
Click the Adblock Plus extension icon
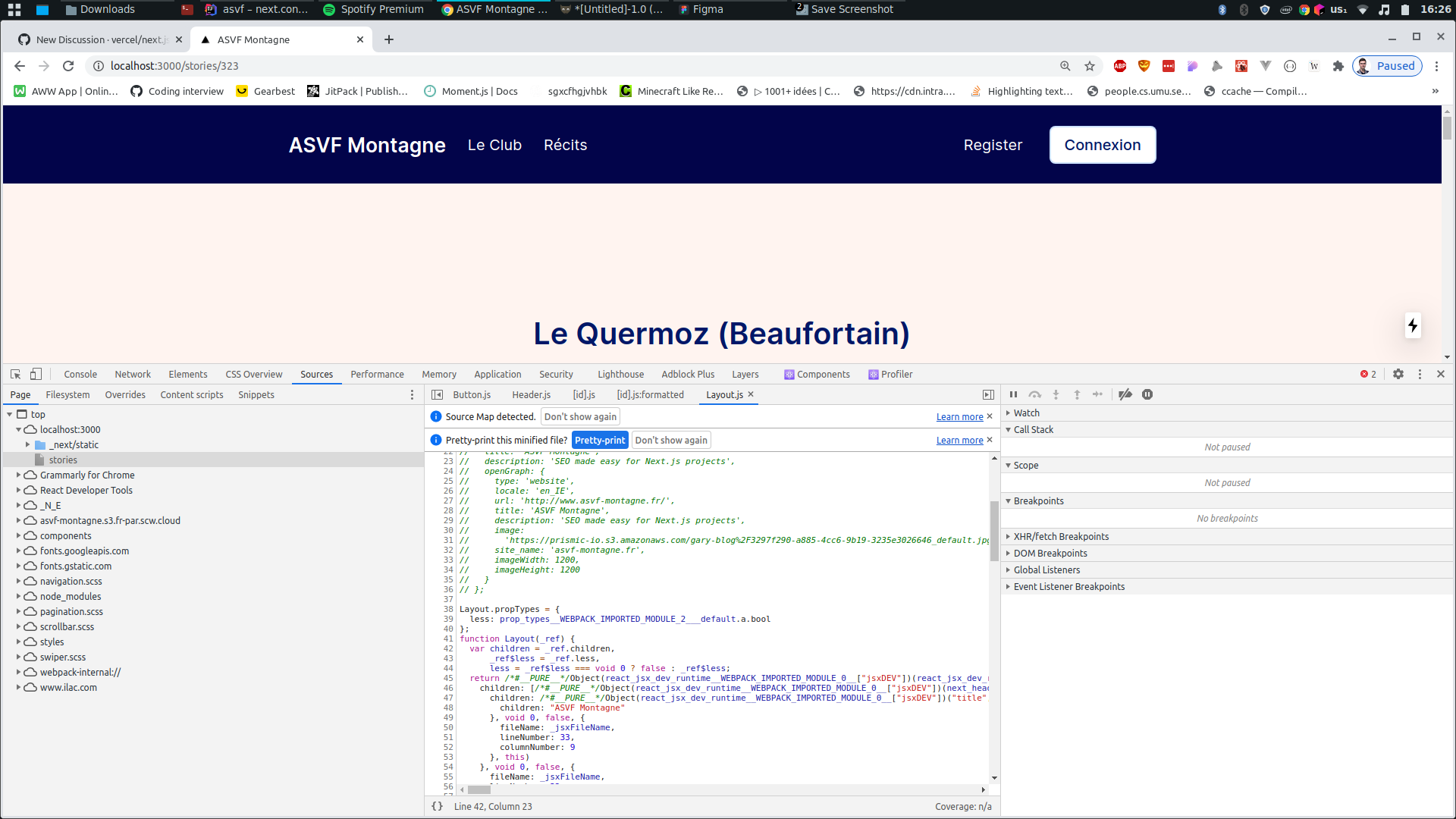(1120, 66)
